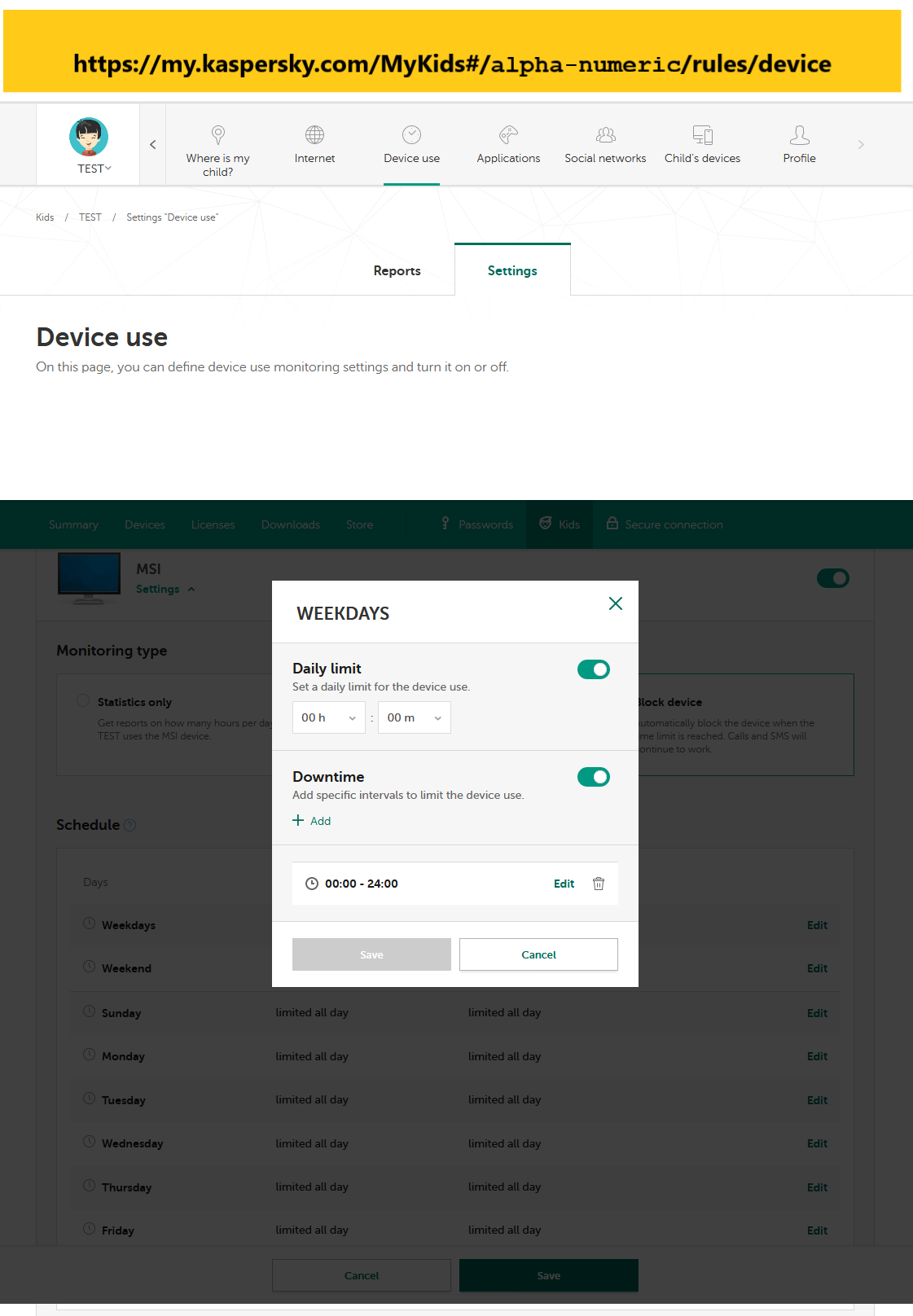Open the Social networks section
Screen dimensions: 913x1316
[605, 145]
